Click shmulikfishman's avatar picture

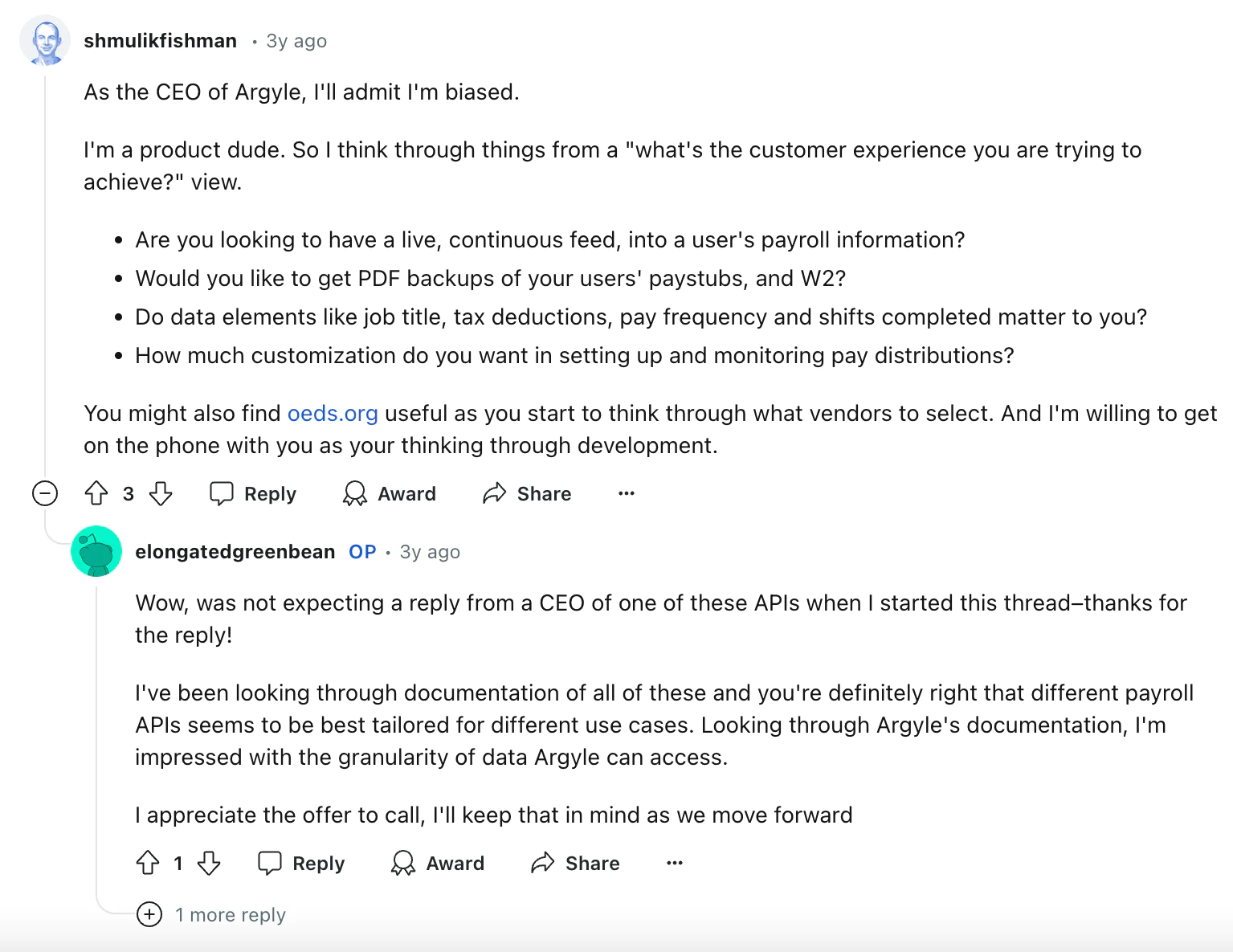(x=45, y=40)
